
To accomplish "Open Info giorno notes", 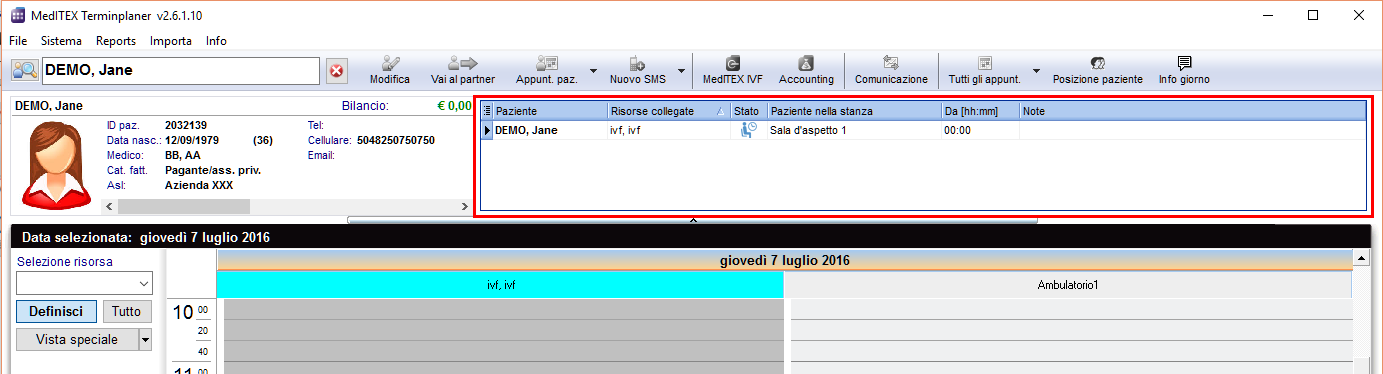I will [1184, 69].
